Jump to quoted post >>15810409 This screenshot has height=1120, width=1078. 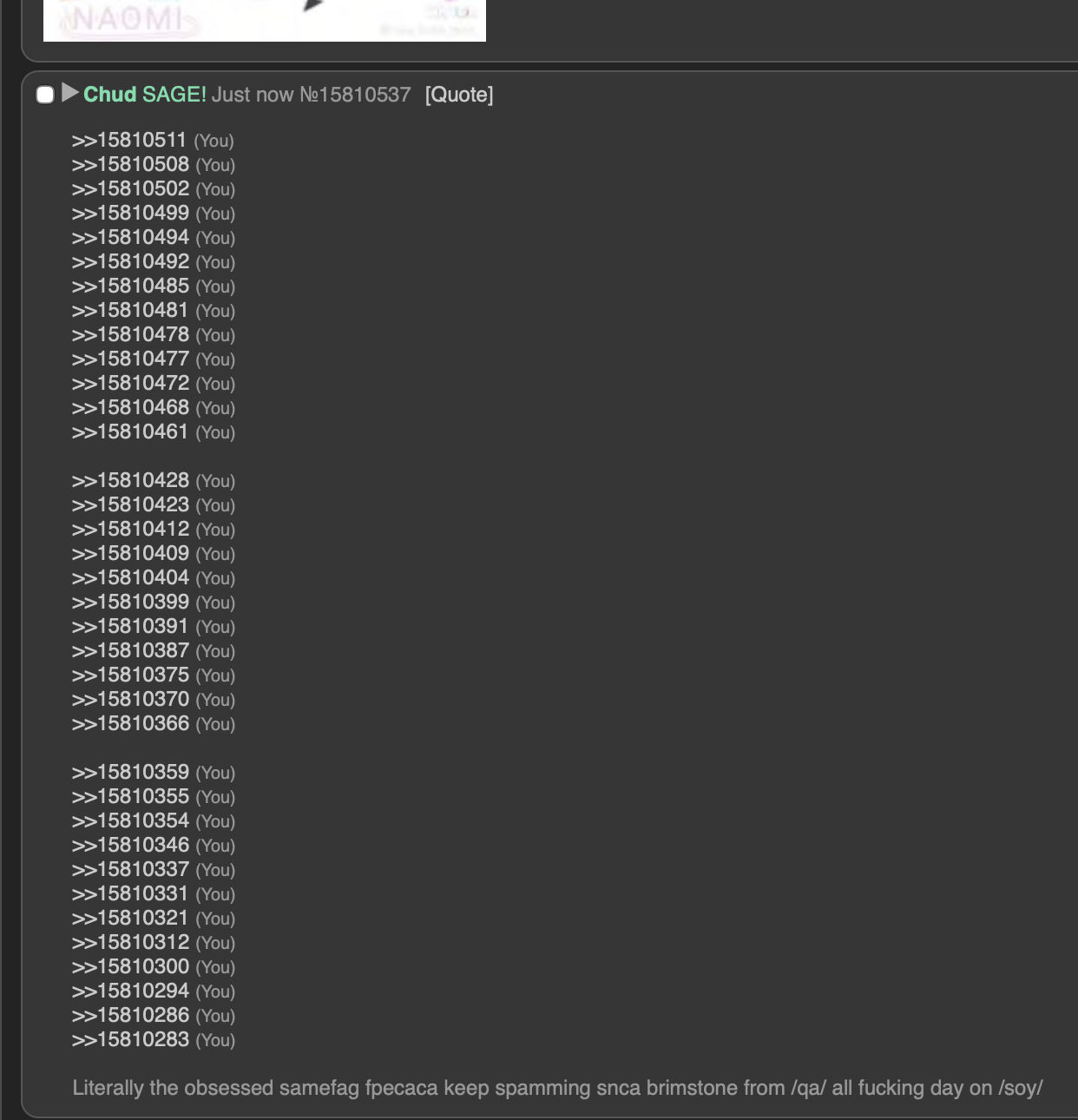[x=130, y=554]
